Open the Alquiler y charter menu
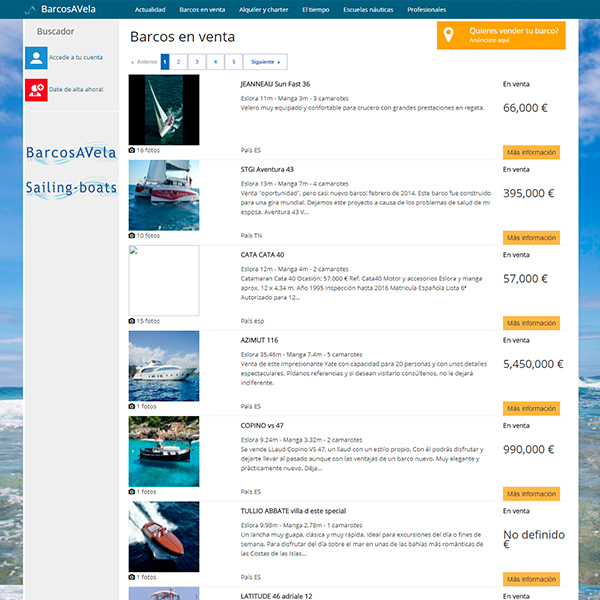 tap(264, 10)
